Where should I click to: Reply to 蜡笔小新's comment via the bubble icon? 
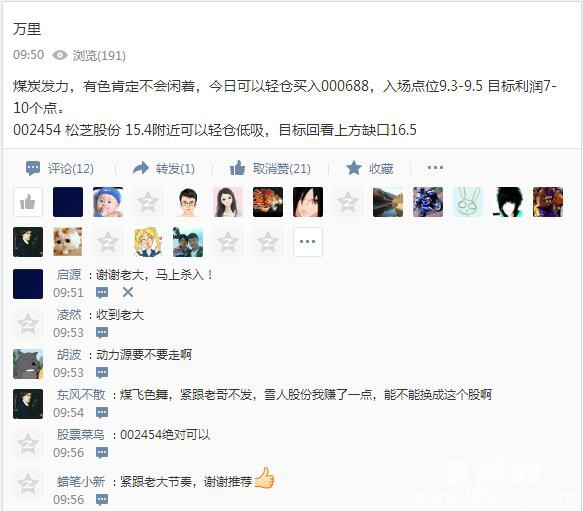[102, 499]
